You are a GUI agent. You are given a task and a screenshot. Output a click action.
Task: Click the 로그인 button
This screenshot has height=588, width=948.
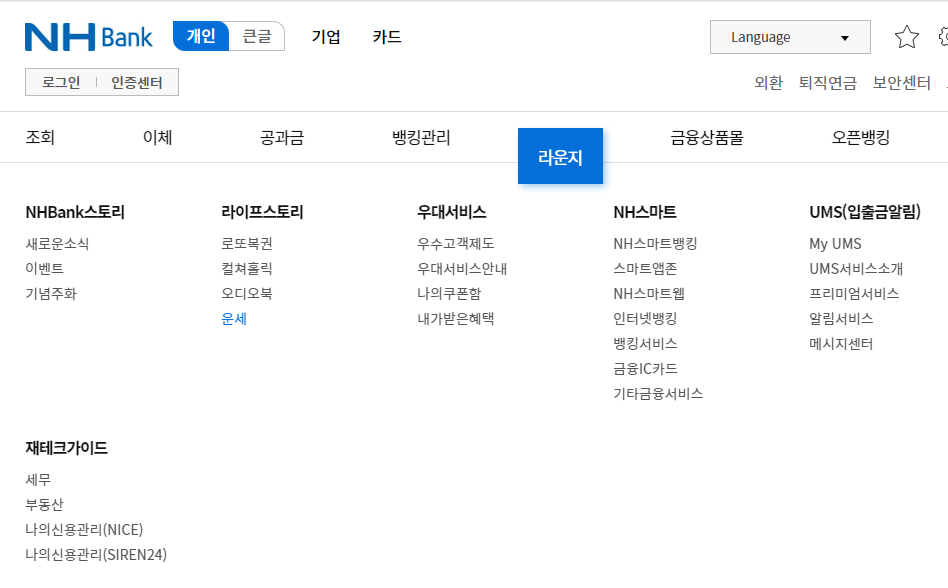pos(61,82)
